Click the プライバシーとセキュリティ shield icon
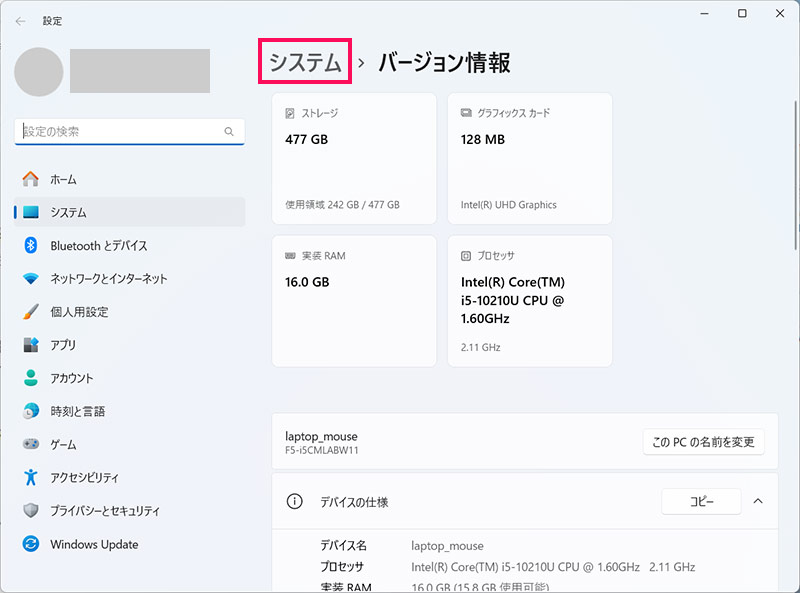This screenshot has height=593, width=800. [x=31, y=510]
